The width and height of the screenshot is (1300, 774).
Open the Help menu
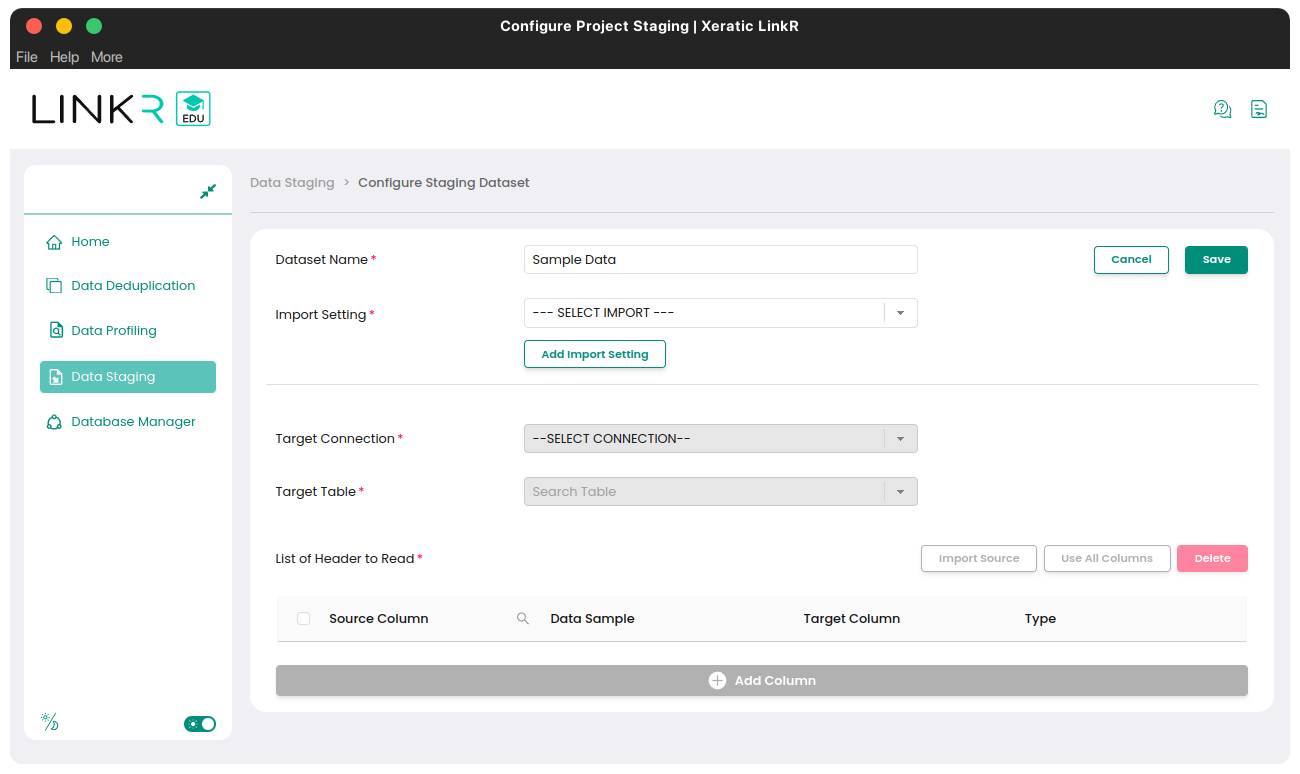pos(64,57)
